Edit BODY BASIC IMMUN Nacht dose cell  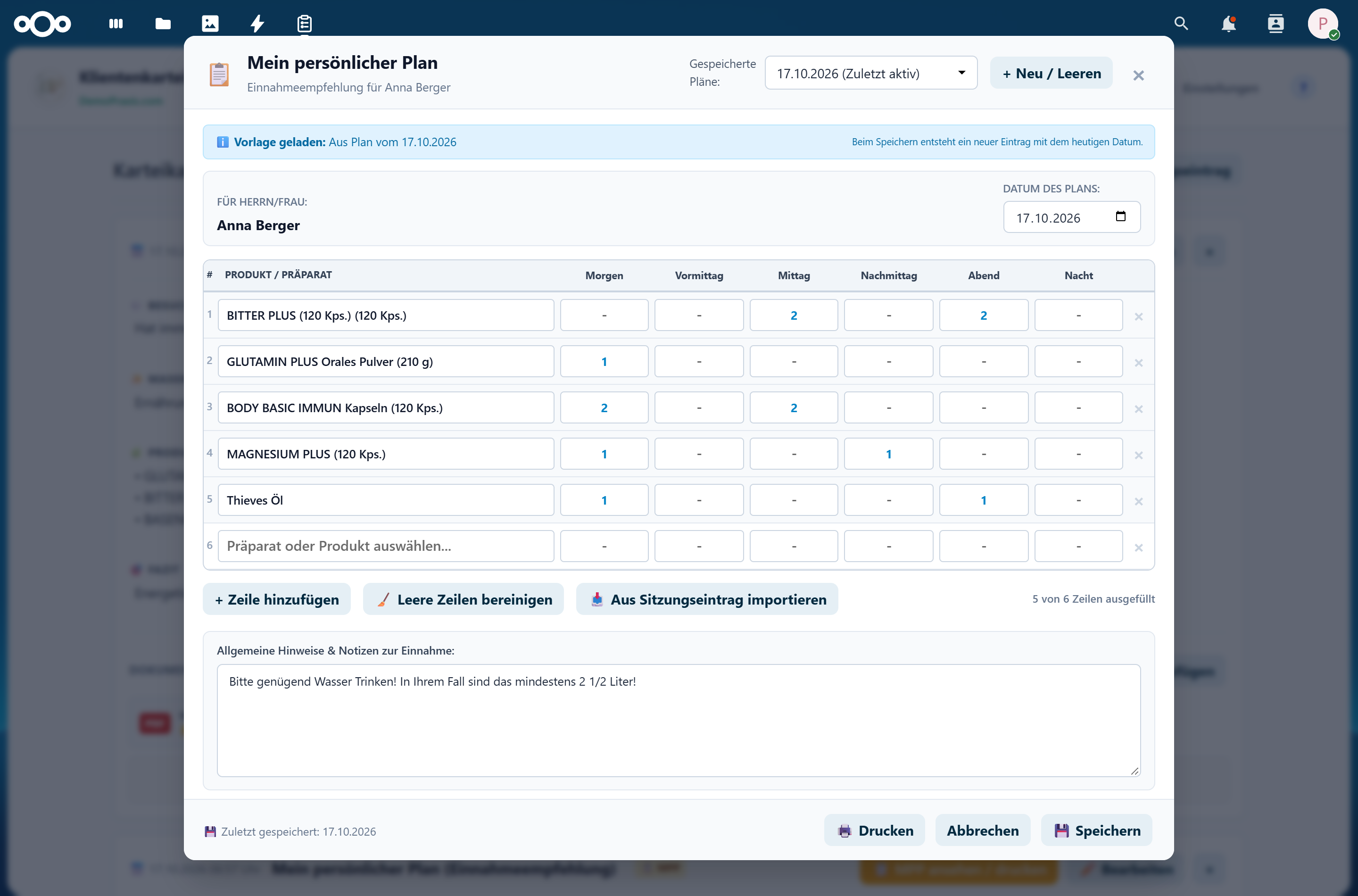(1079, 408)
